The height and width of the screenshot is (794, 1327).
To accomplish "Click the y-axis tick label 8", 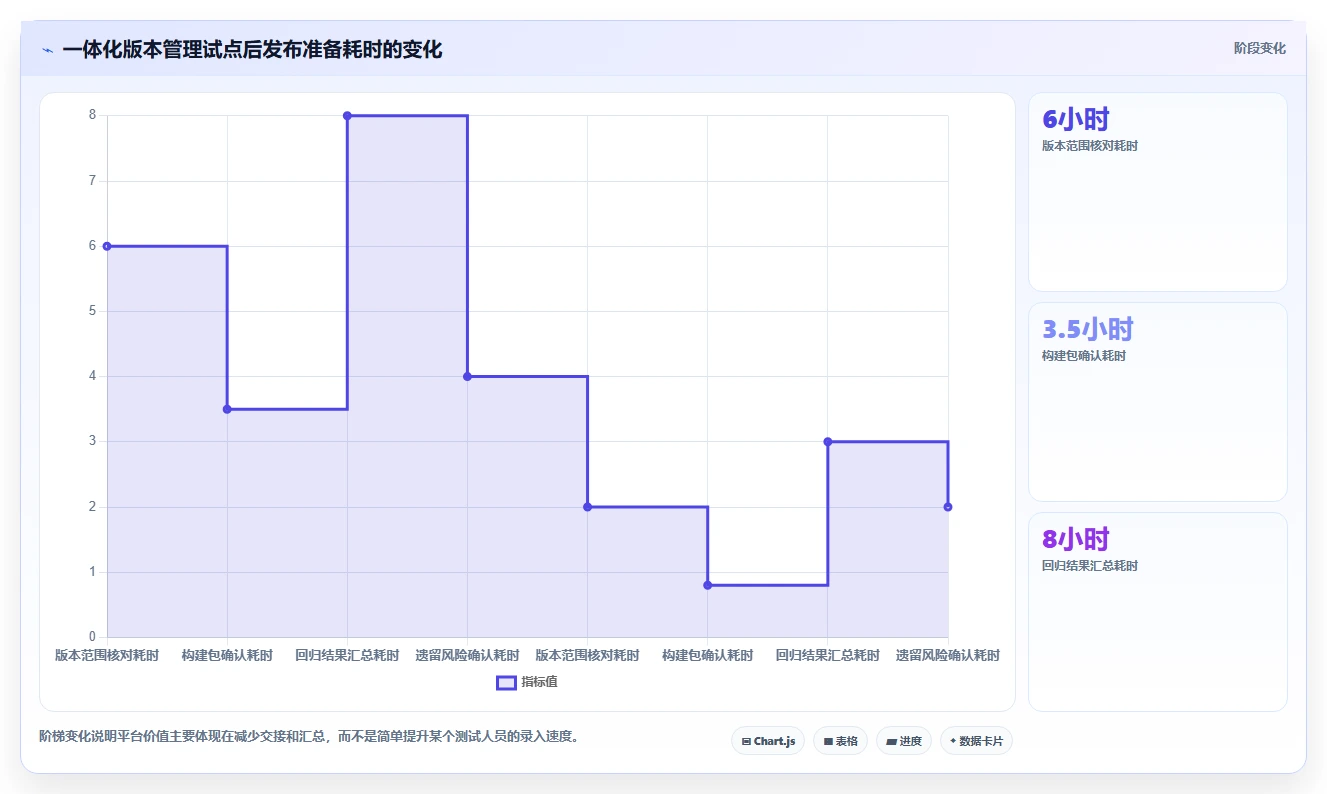I will click(92, 115).
